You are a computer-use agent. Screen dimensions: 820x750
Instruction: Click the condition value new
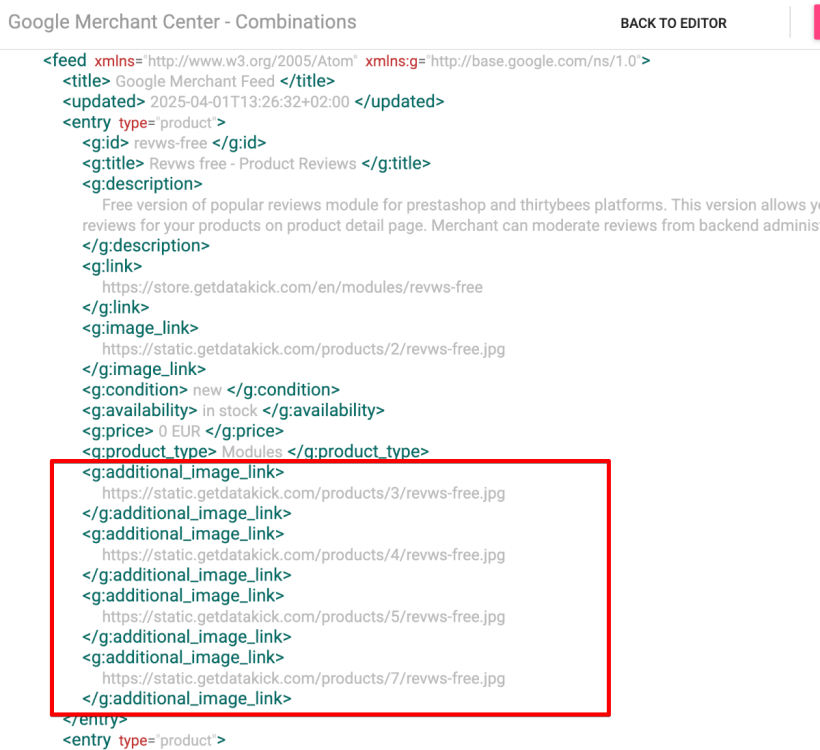(207, 390)
